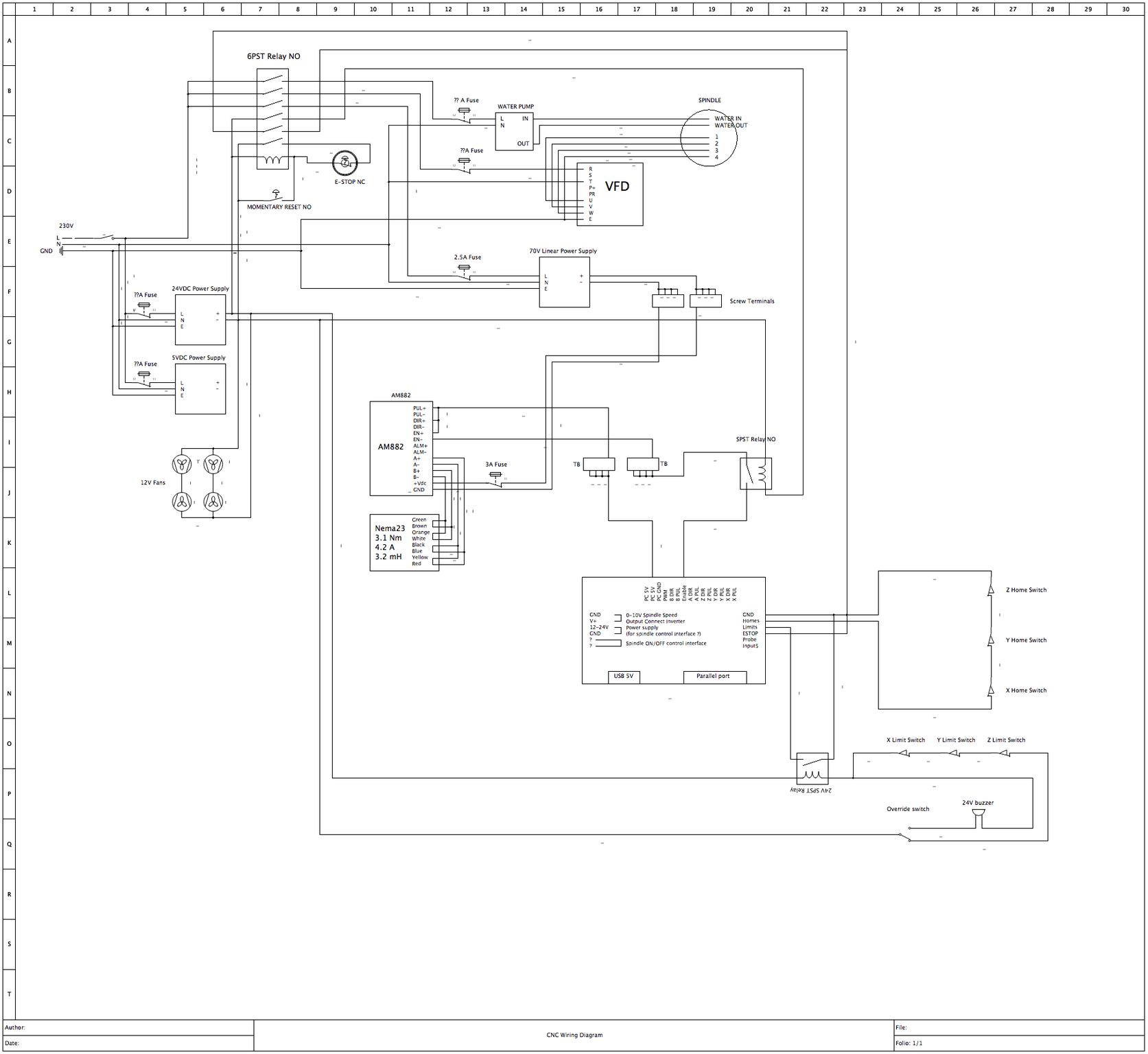
Task: Select the Parallel port box
Action: (x=714, y=677)
